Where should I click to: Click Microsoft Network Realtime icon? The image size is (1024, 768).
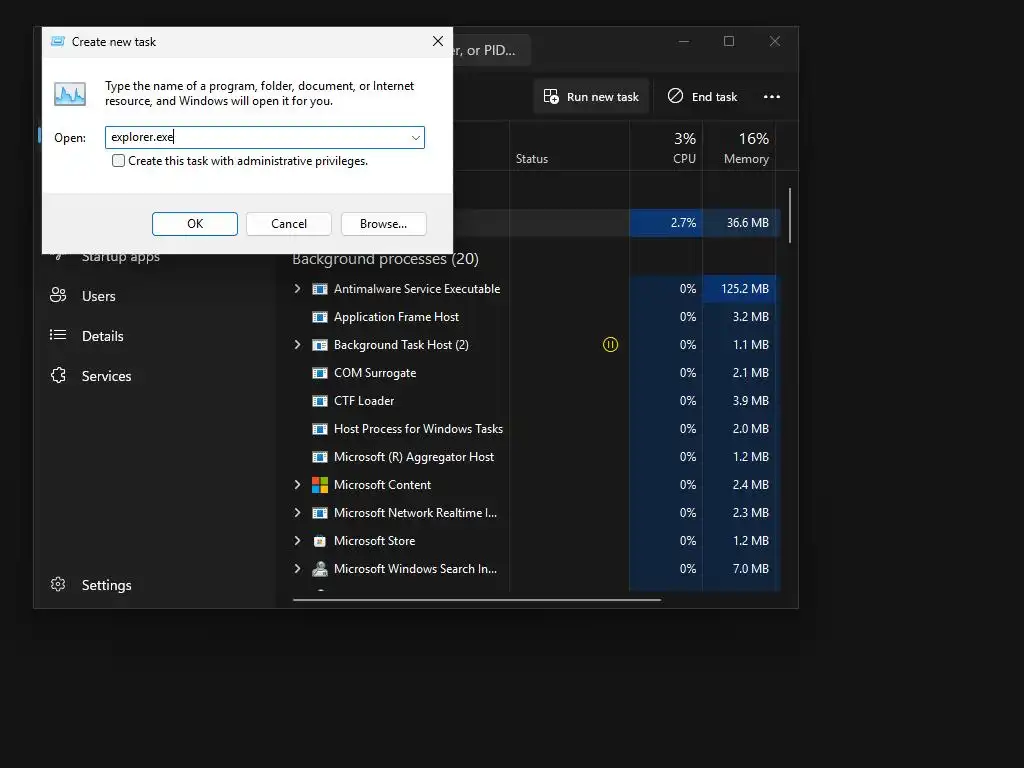click(x=320, y=513)
